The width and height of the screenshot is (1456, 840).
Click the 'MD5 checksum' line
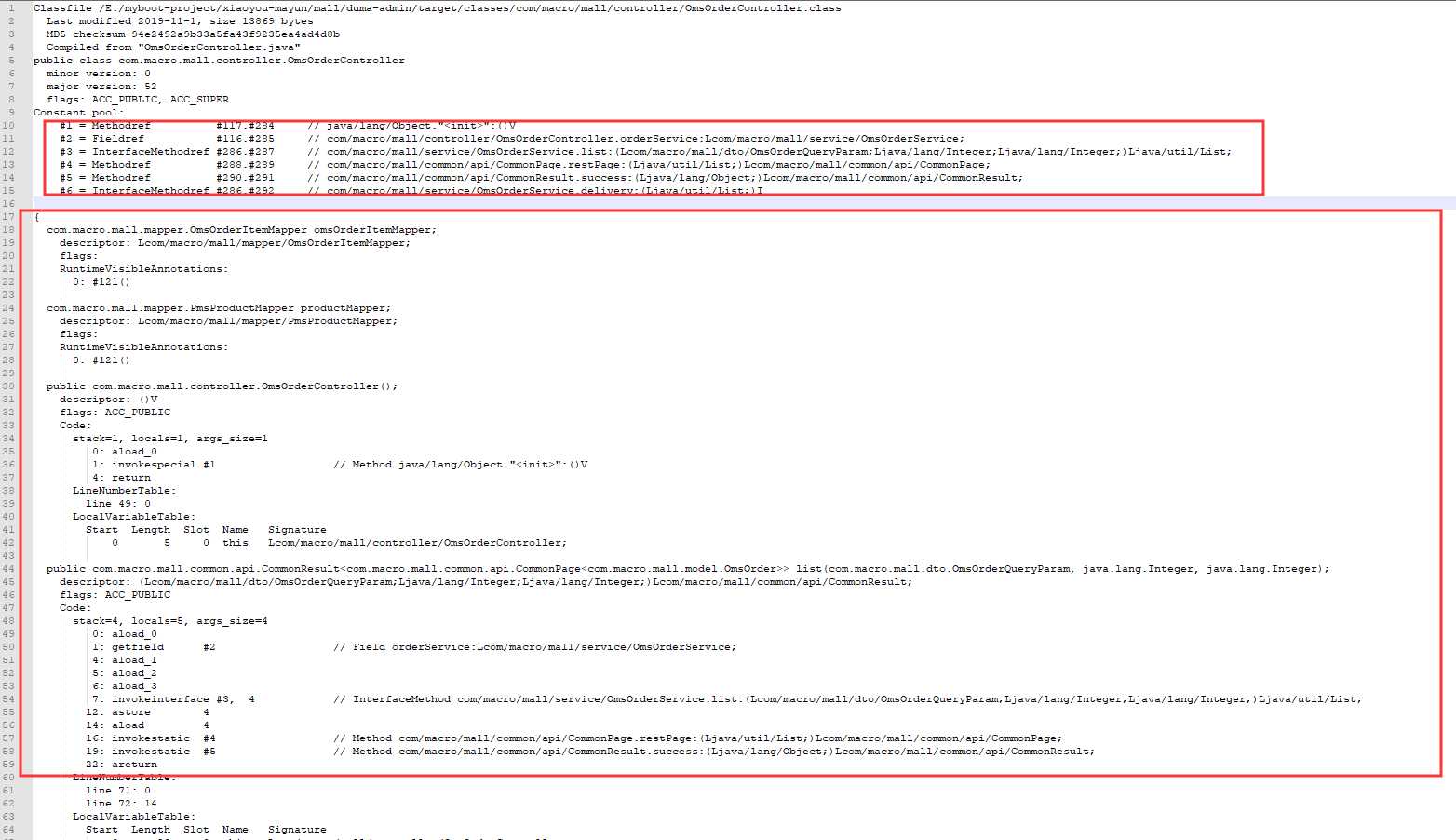193,34
